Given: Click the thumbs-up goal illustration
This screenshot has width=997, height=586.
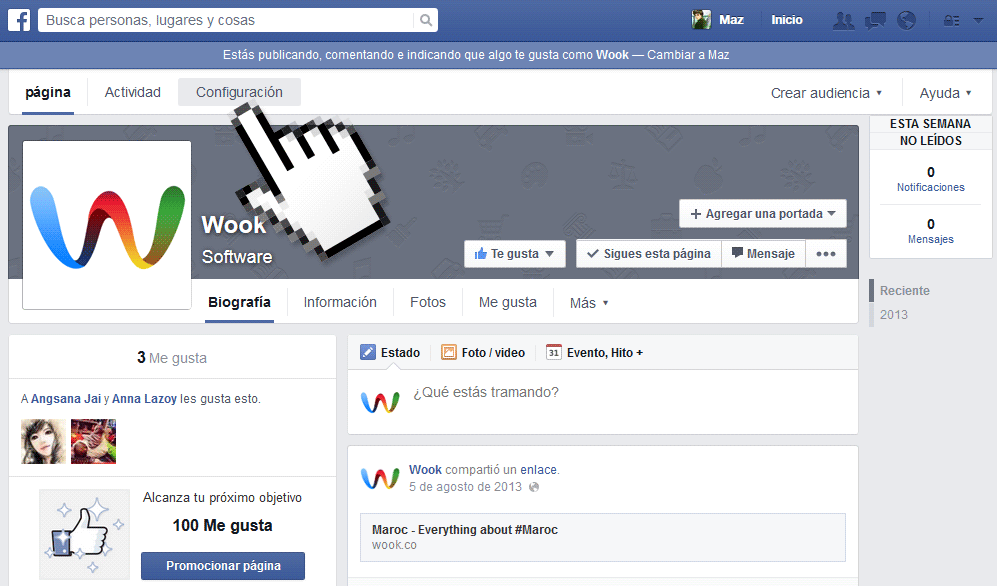Looking at the screenshot, I should [85, 535].
